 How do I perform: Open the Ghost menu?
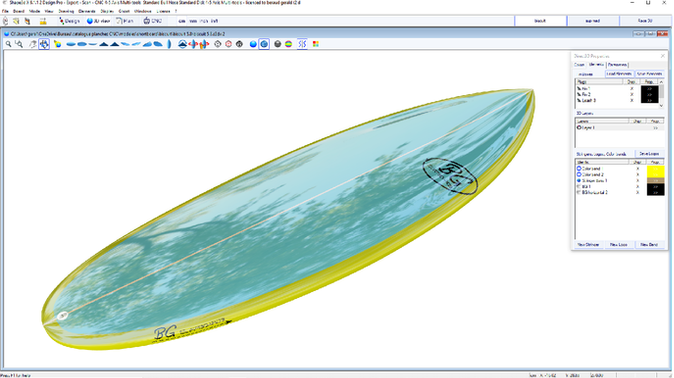click(124, 11)
